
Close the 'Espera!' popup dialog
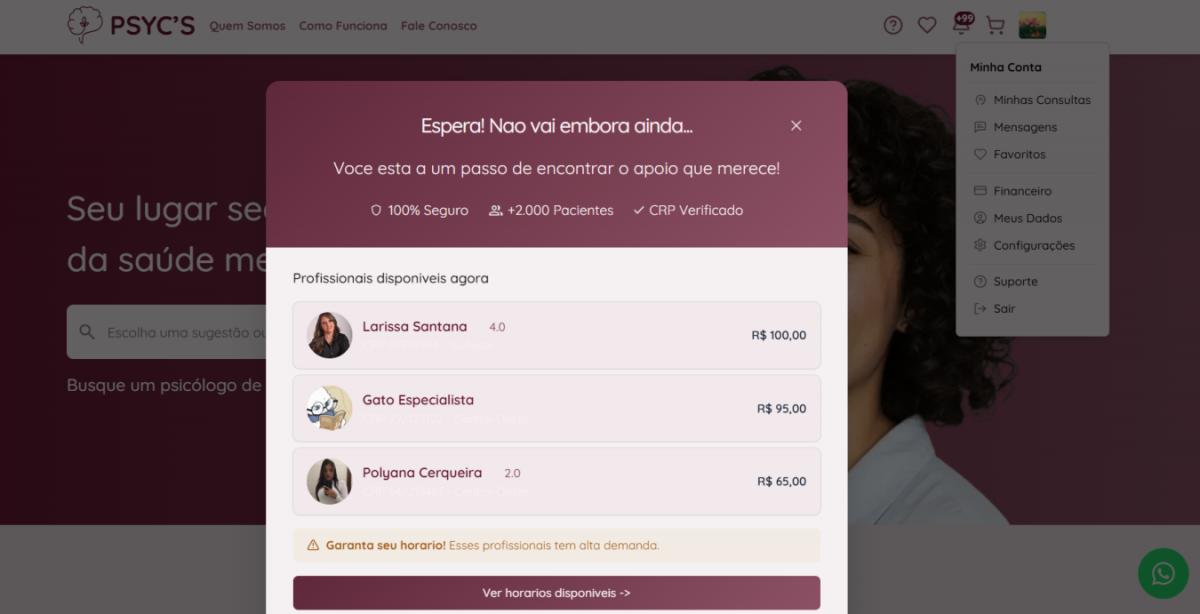[x=796, y=125]
